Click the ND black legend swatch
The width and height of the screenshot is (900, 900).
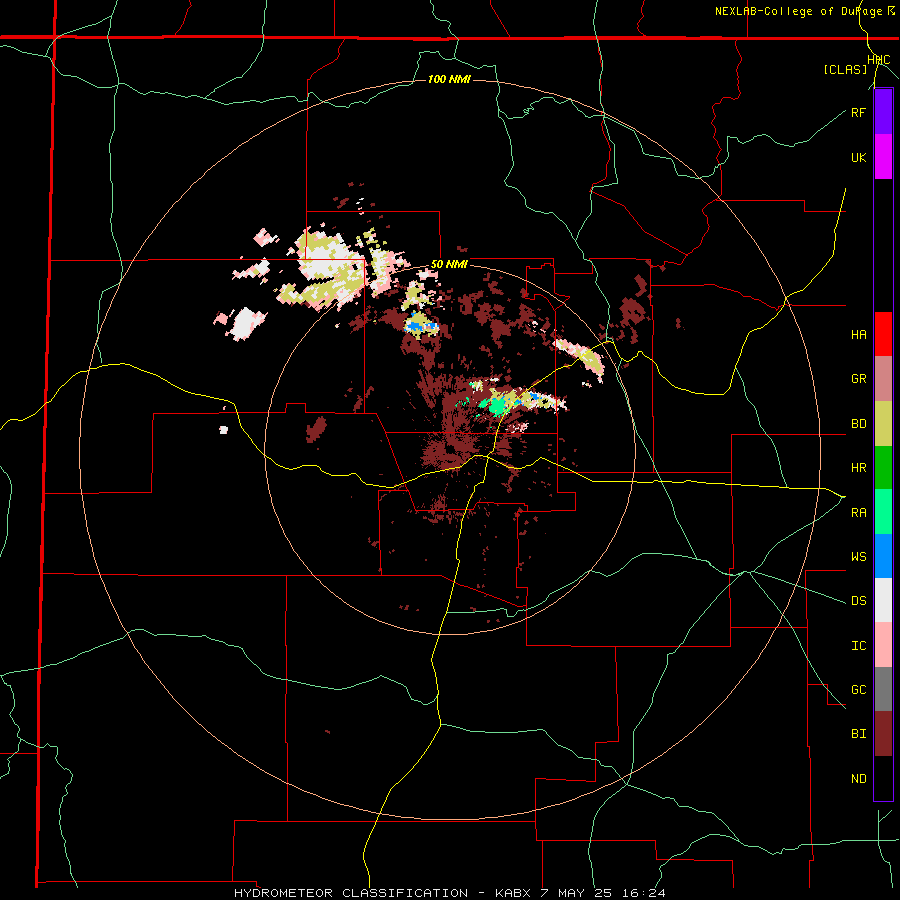pyautogui.click(x=883, y=778)
